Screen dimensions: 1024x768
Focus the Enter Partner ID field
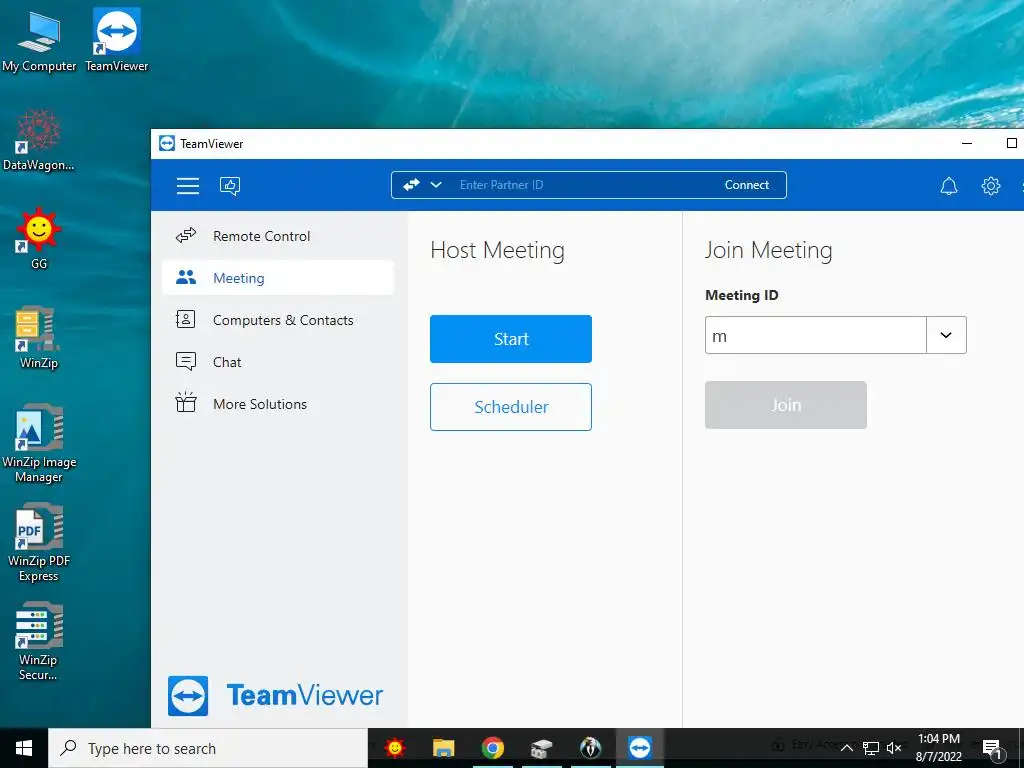pos(581,185)
